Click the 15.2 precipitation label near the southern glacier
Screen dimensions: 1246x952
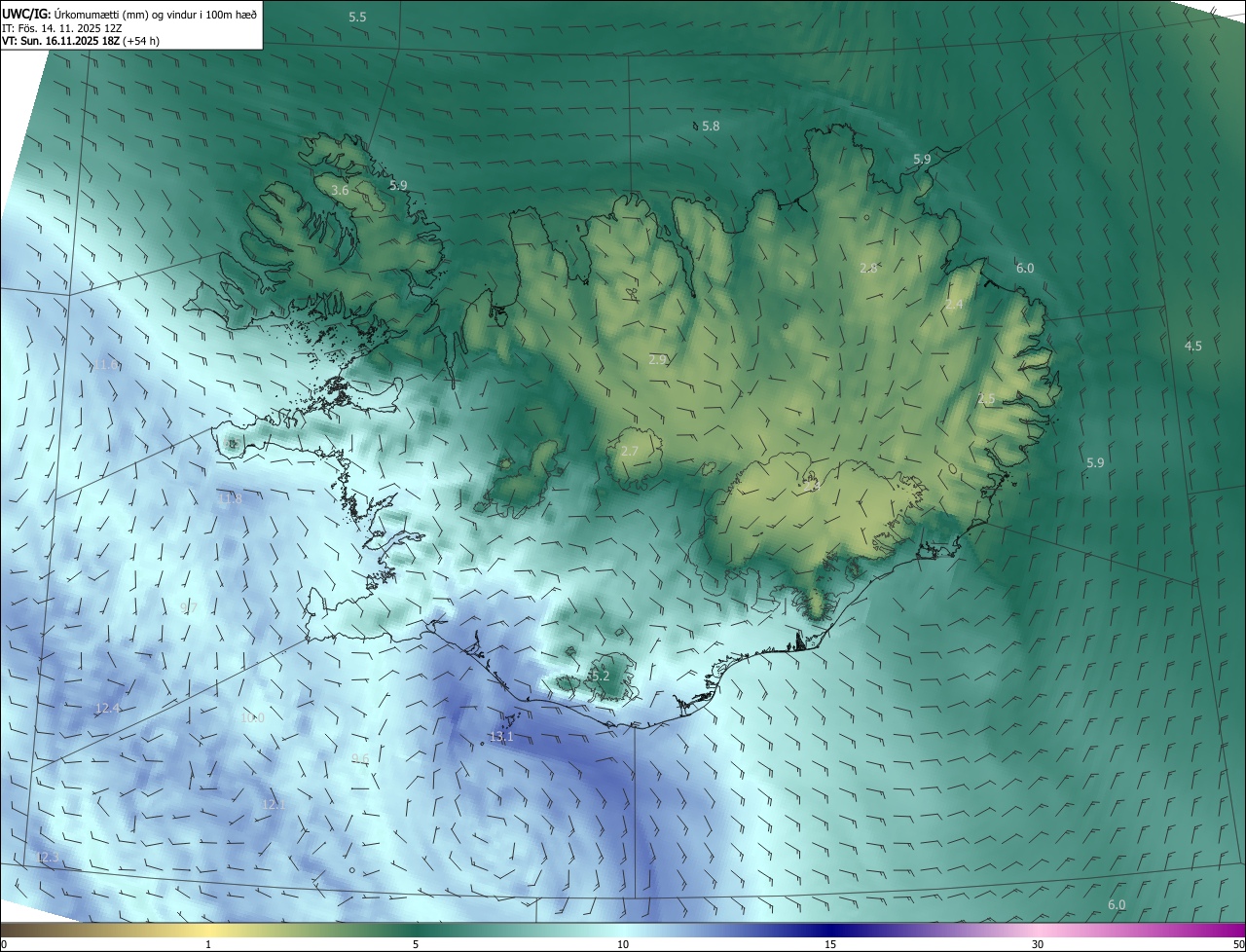(598, 676)
